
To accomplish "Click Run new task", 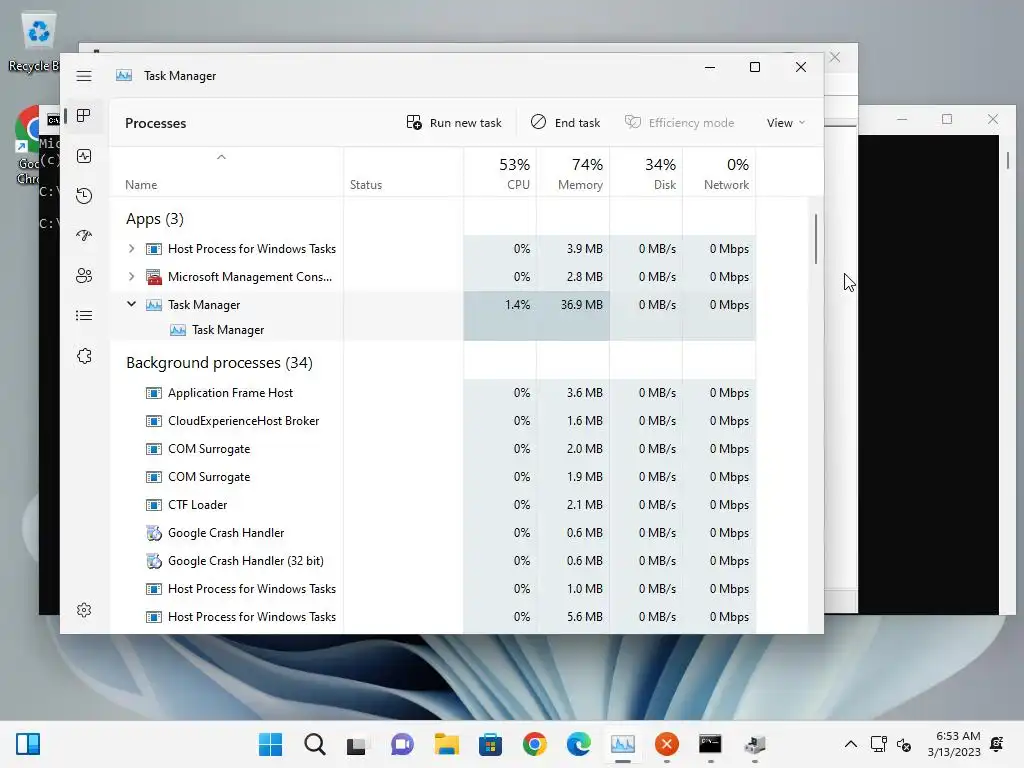I will [454, 123].
